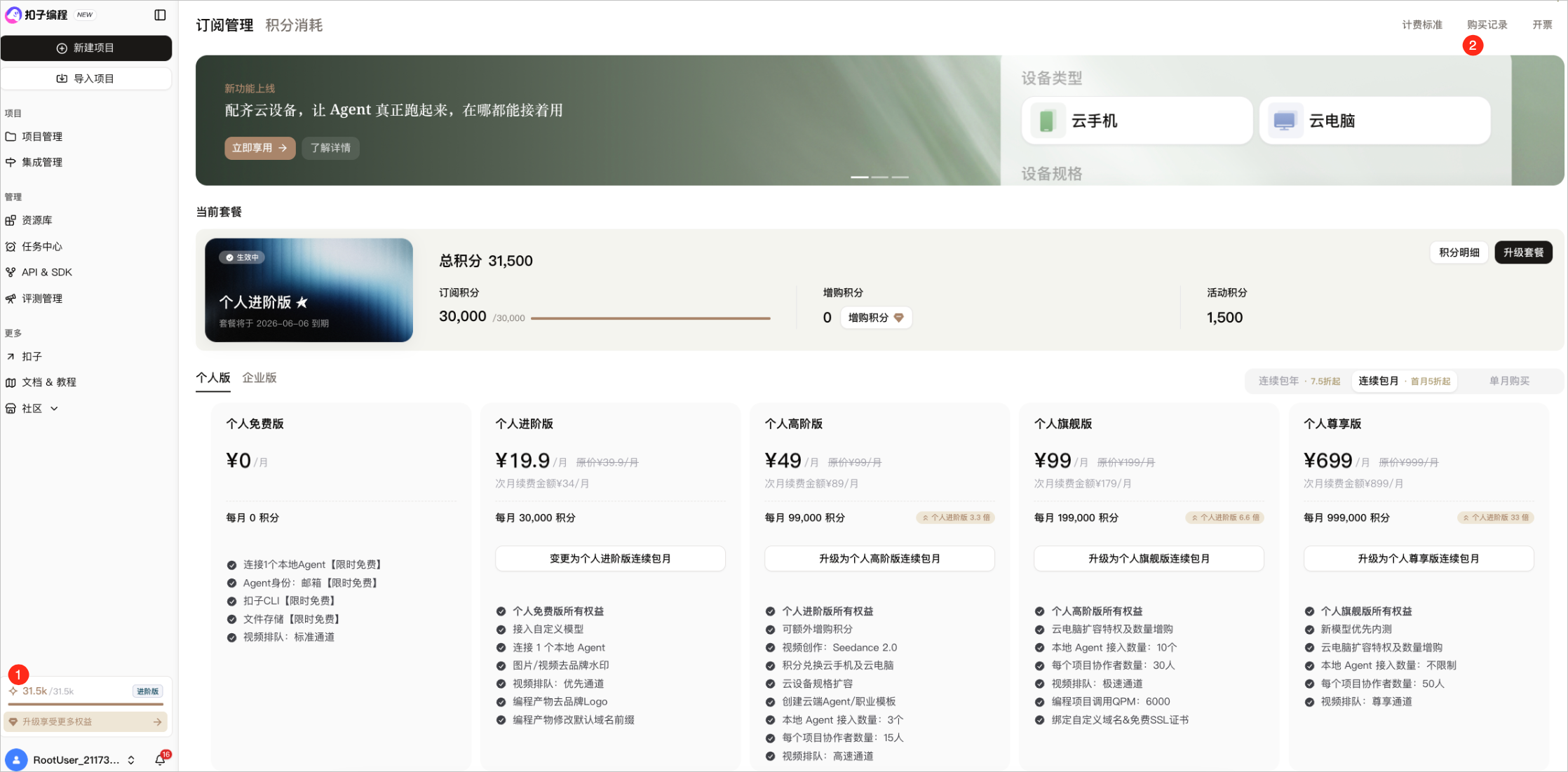Click 升级为个人尊享版连续包月
This screenshot has width=1568, height=772.
(1419, 559)
